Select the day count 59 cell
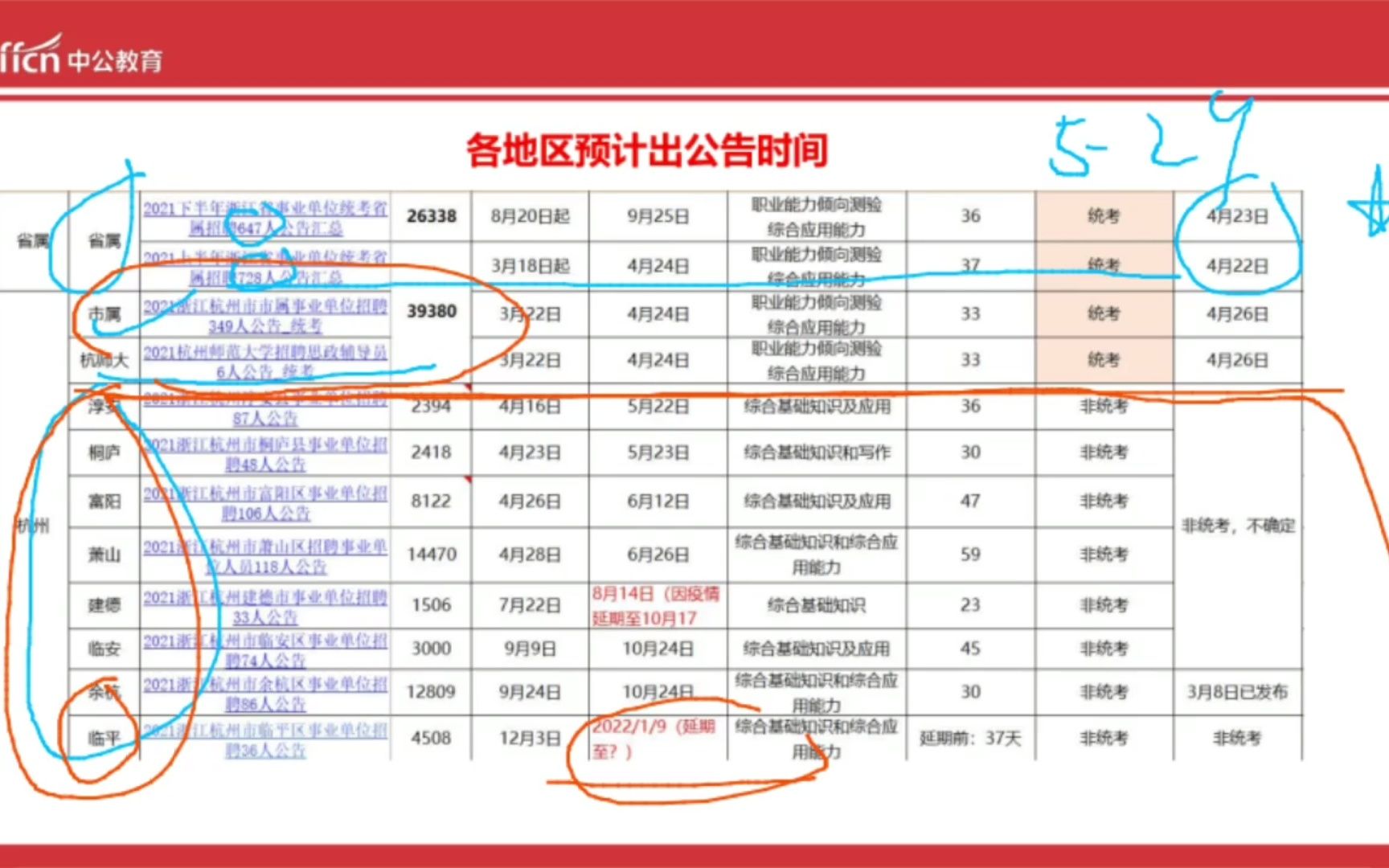Image resolution: width=1389 pixels, height=868 pixels. coord(970,555)
